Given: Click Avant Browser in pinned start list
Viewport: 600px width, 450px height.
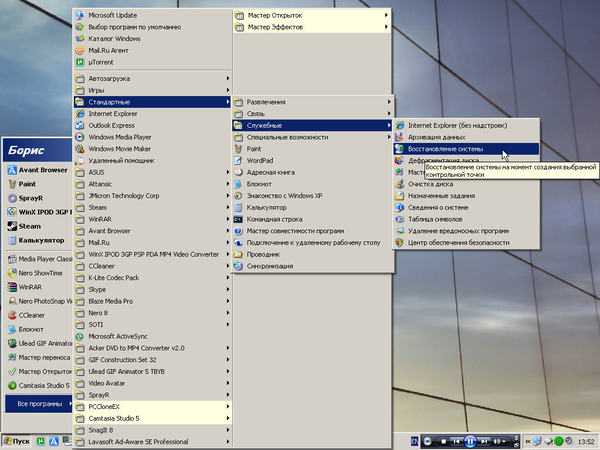Looking at the screenshot, I should pyautogui.click(x=38, y=170).
